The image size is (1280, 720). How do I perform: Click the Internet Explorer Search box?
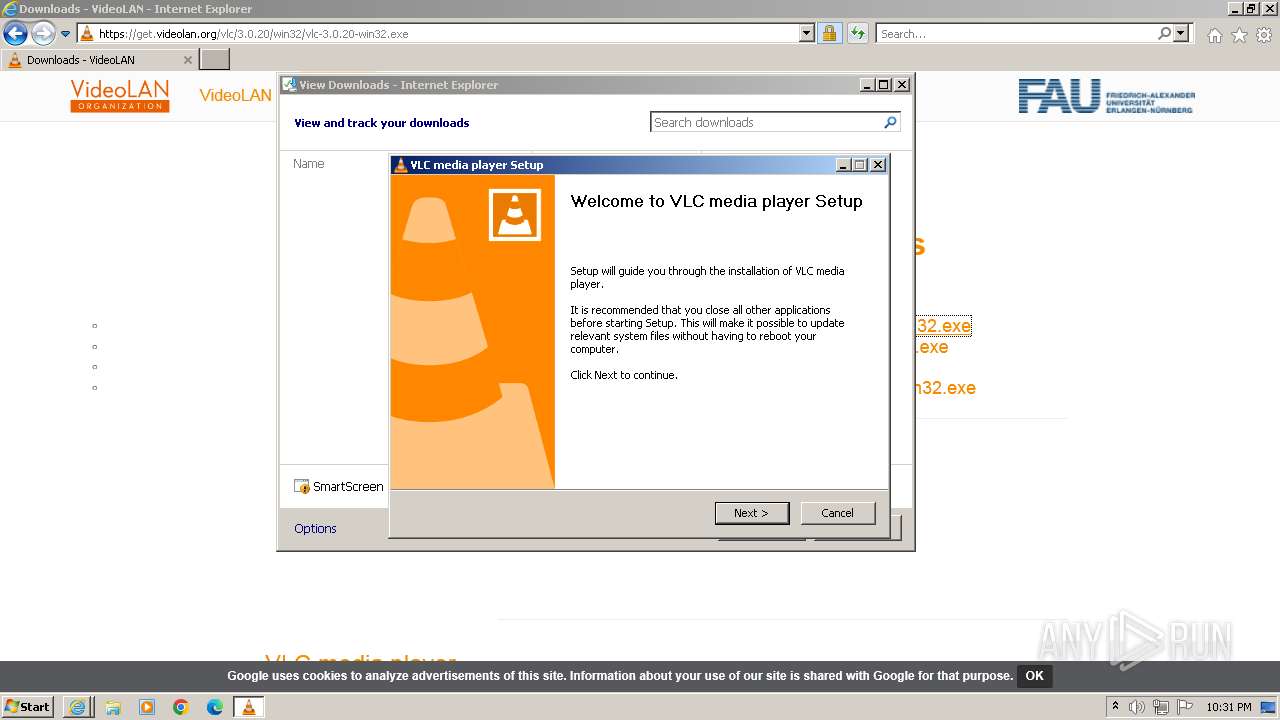(1016, 33)
